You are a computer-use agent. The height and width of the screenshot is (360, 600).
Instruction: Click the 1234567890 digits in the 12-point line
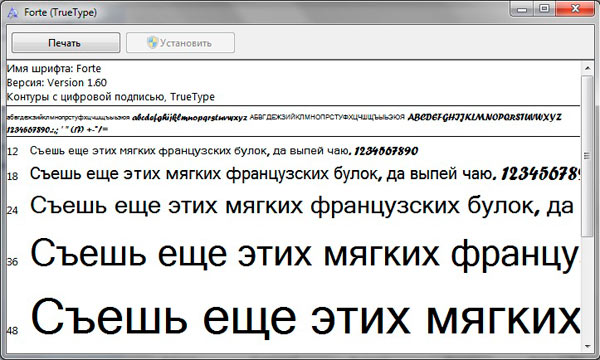point(386,151)
